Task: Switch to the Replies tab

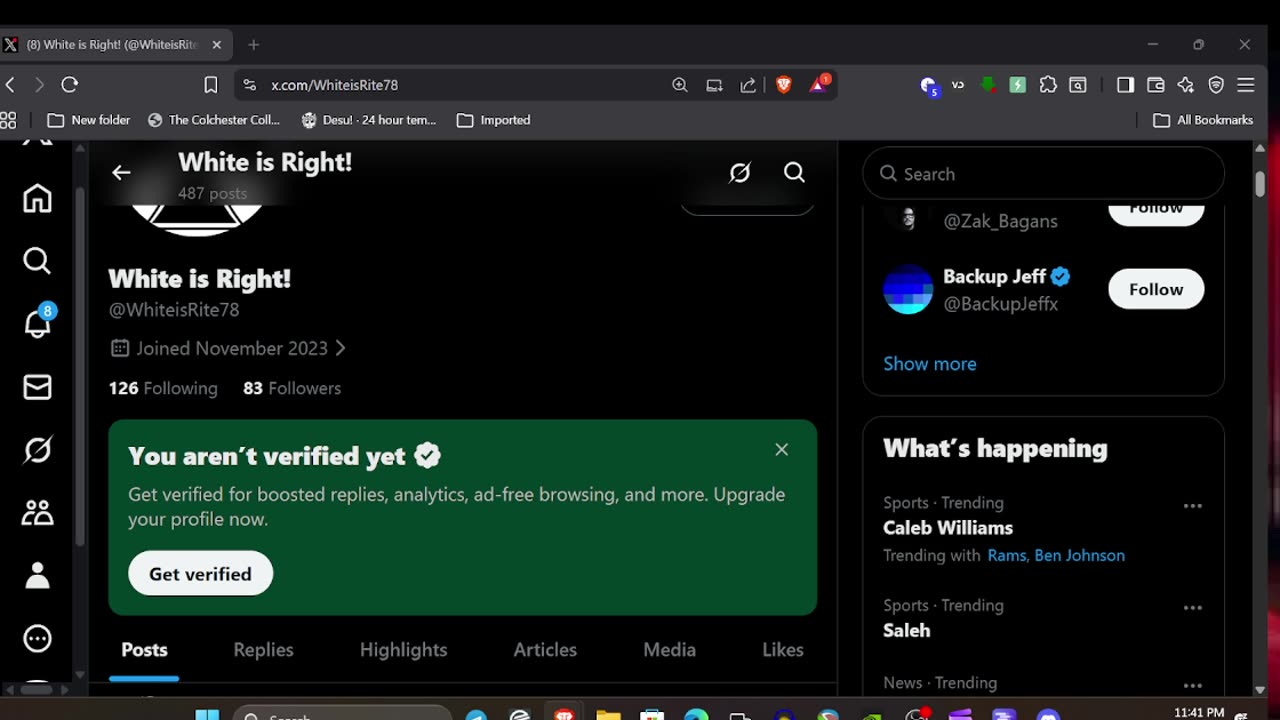Action: (263, 650)
